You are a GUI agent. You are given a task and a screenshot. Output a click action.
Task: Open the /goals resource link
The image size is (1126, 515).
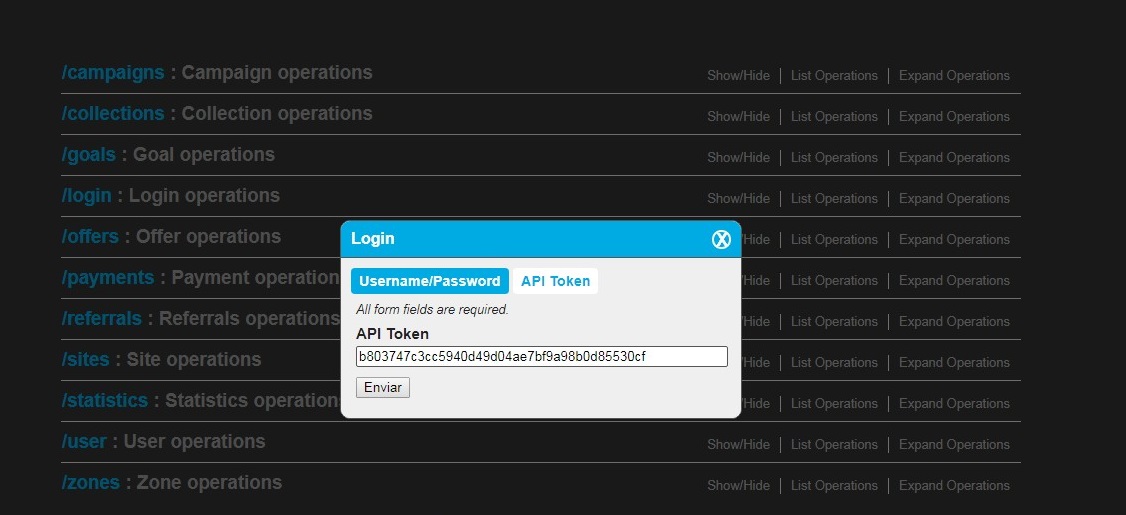tap(89, 155)
